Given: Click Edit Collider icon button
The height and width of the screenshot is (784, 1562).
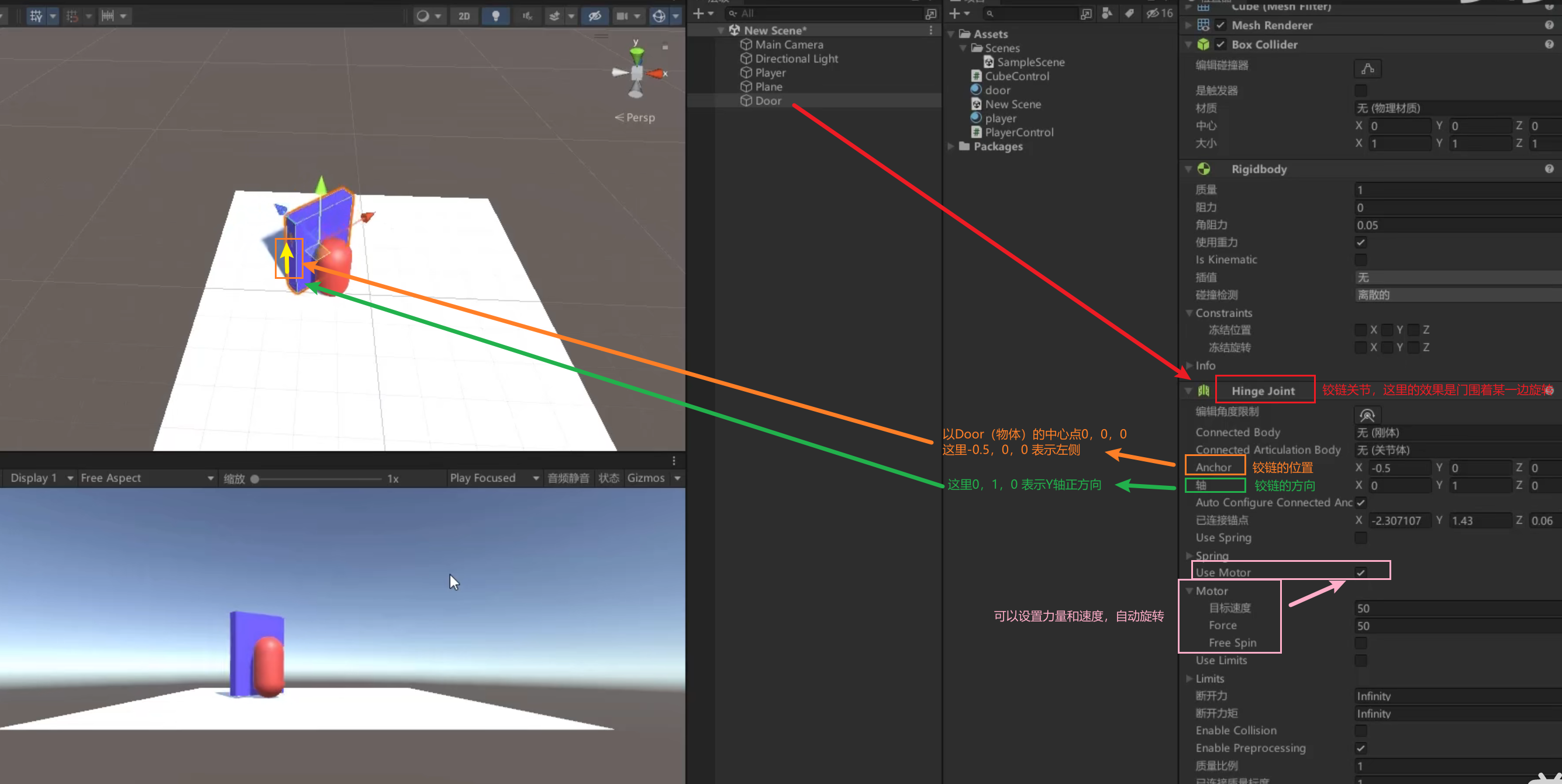Looking at the screenshot, I should (x=1367, y=68).
